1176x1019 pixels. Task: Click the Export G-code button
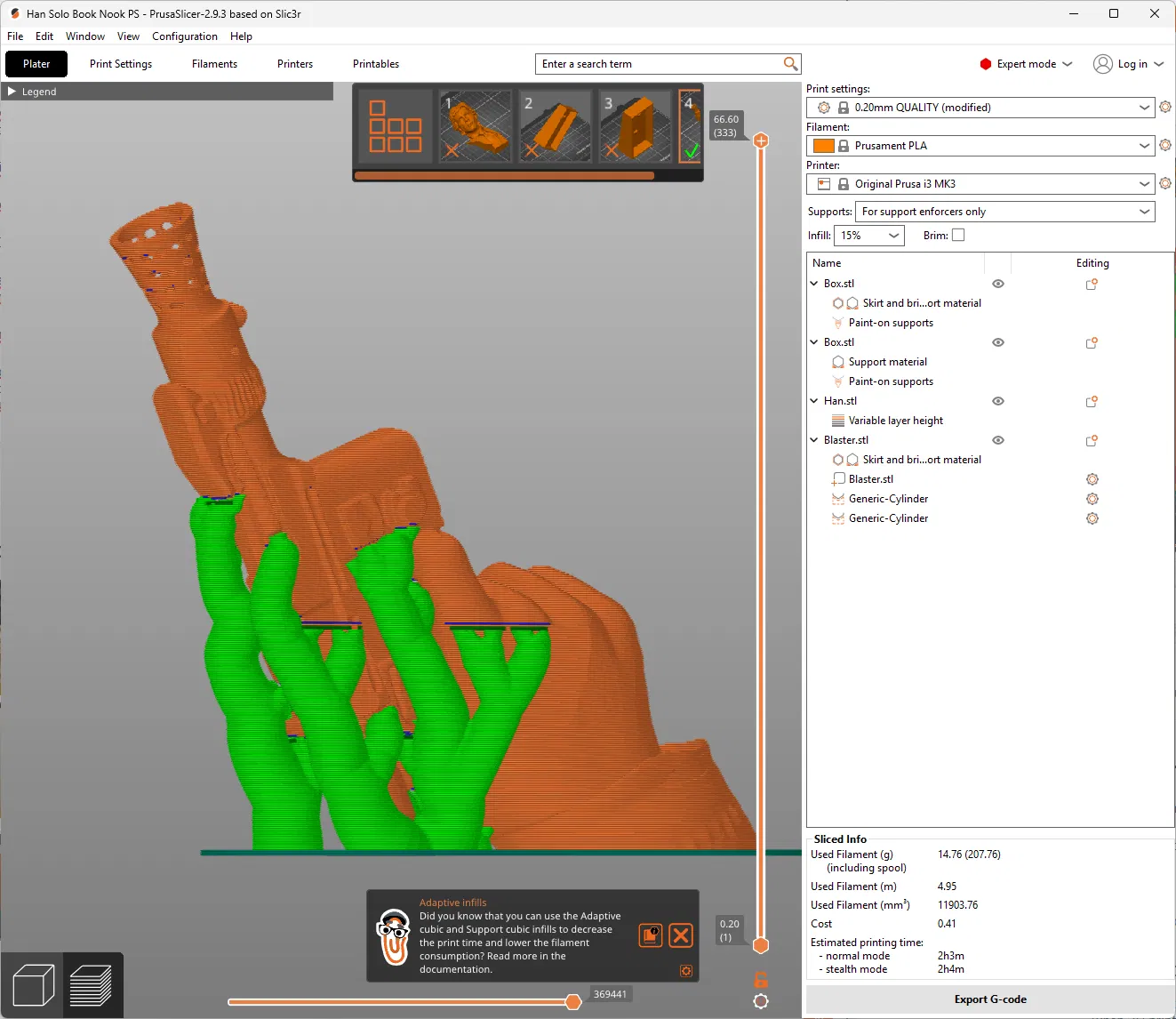click(x=990, y=999)
